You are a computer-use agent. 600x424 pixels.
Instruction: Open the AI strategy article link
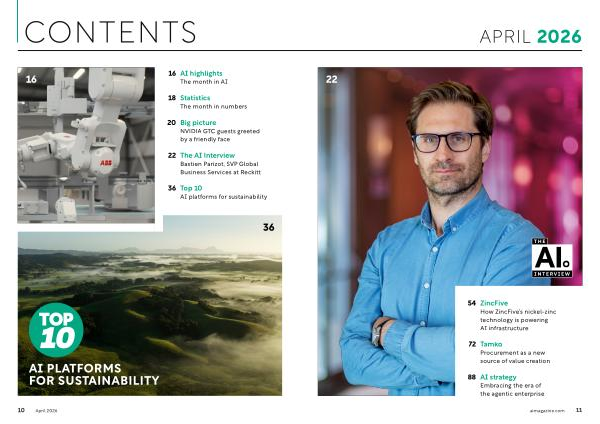501,376
